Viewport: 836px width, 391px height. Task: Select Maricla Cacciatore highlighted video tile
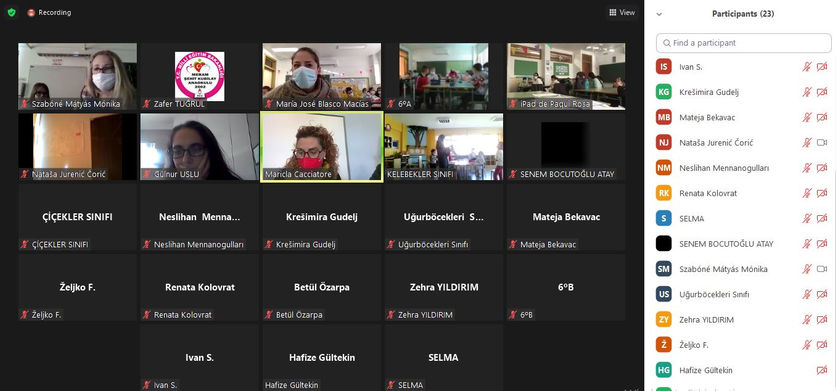321,147
